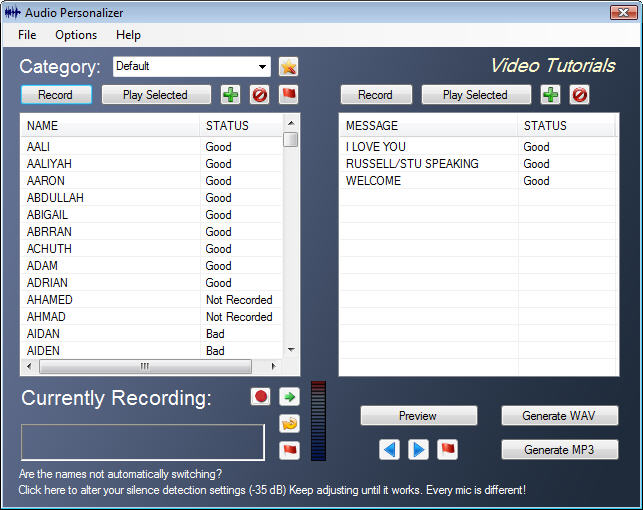
Task: Click the Preview button
Action: pos(418,416)
